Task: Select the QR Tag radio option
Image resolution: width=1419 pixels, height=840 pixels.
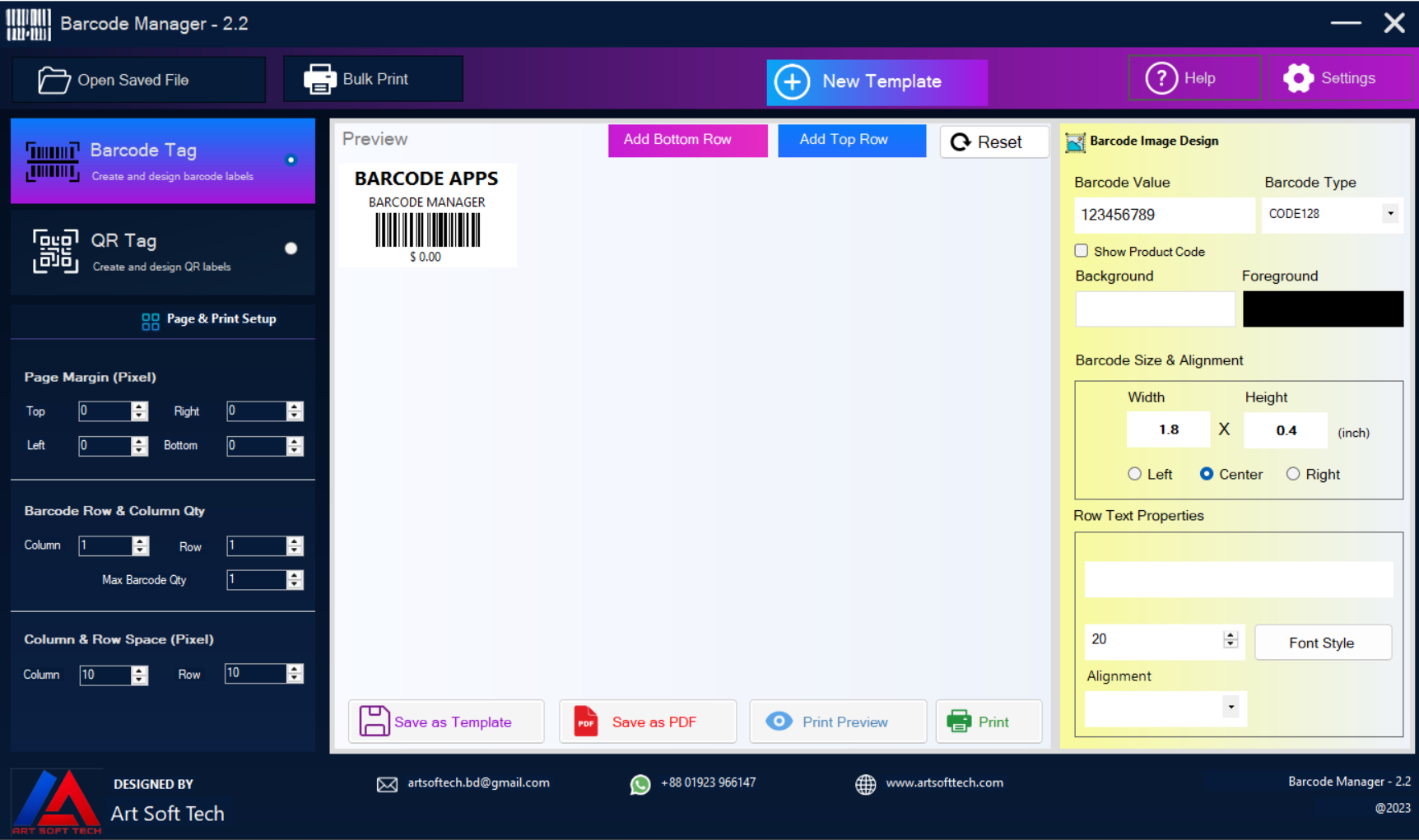Action: [291, 248]
